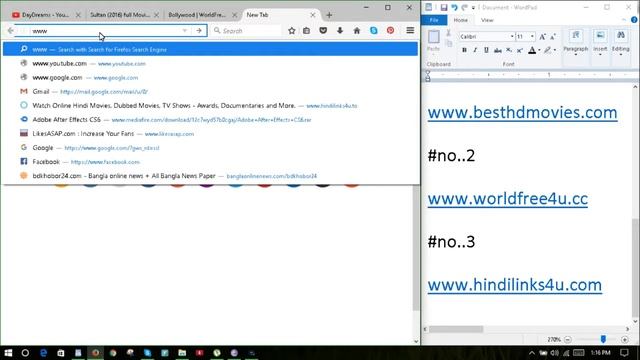Image resolution: width=640 pixels, height=360 pixels.
Task: Adjust the WordPad zoom slider handle
Action: click(x=603, y=339)
